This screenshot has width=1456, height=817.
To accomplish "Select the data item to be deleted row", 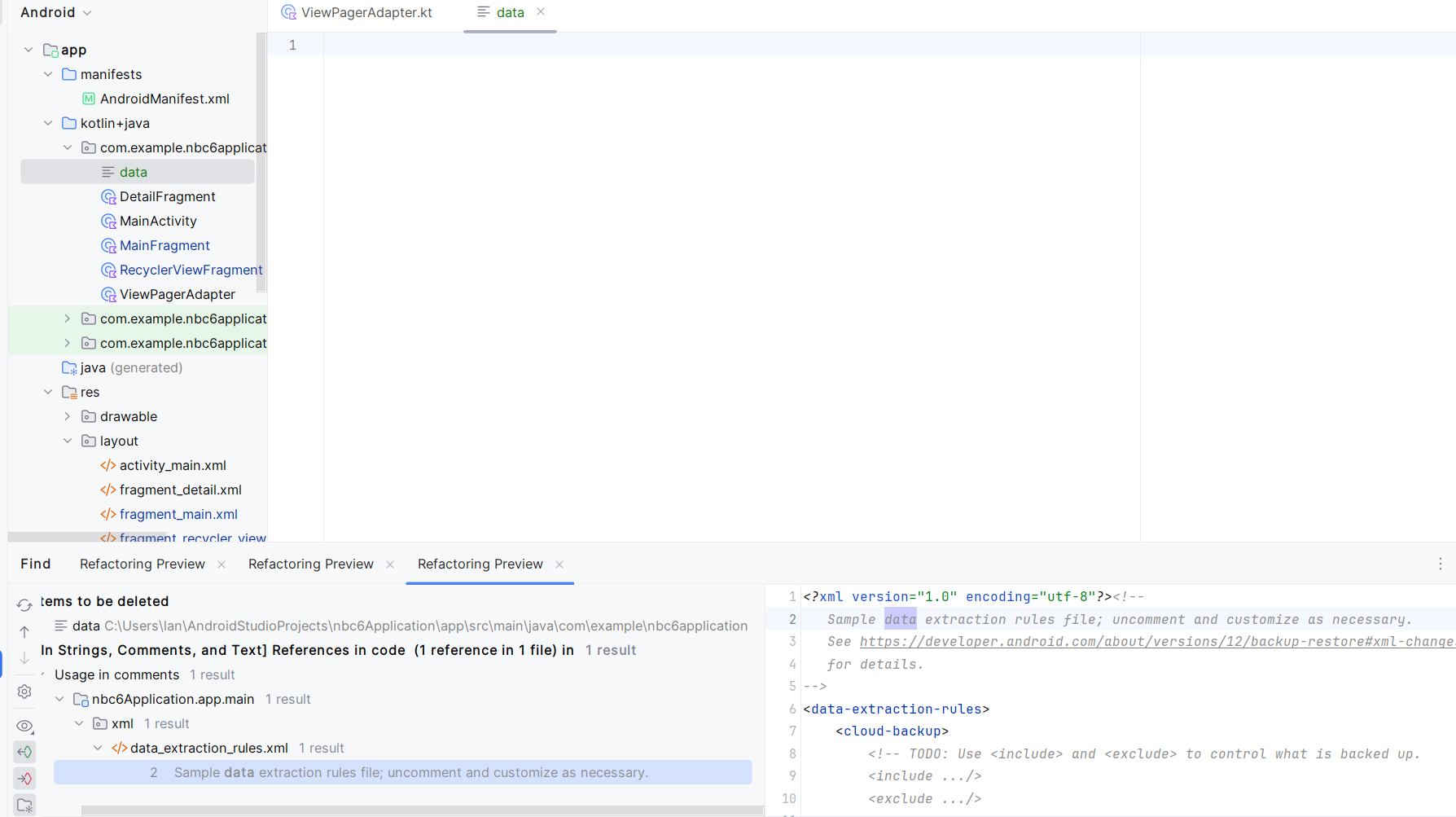I will (x=401, y=626).
